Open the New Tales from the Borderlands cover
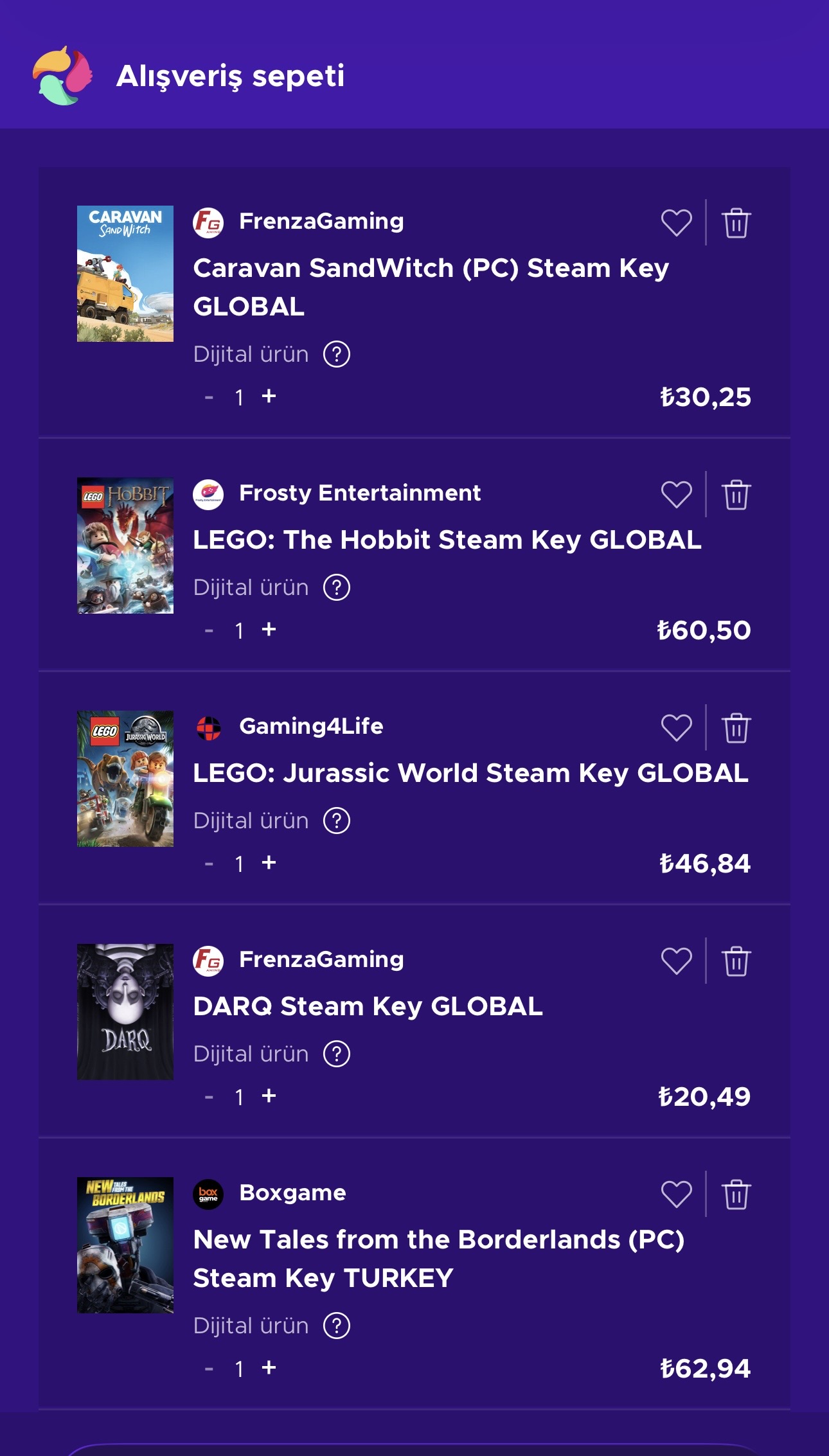Viewport: 829px width, 1456px height. [125, 1245]
